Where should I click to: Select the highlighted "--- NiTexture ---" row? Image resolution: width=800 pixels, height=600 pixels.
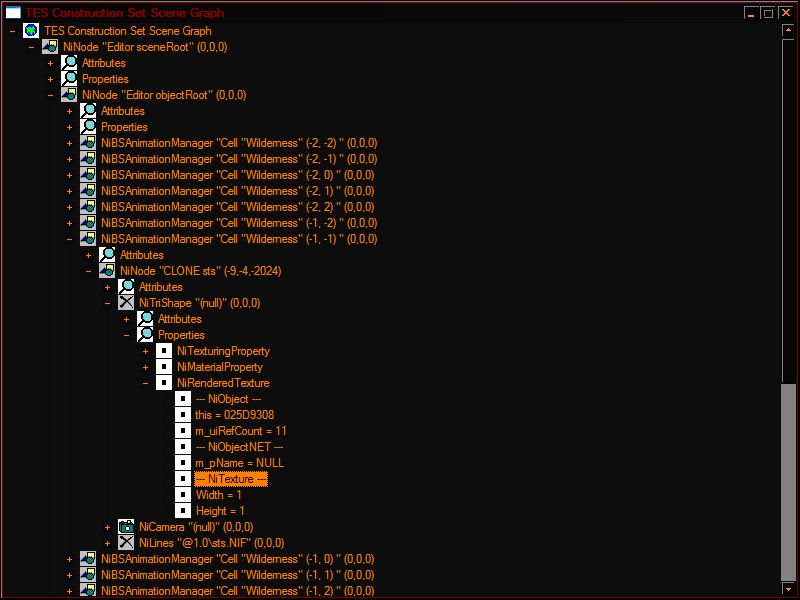231,479
